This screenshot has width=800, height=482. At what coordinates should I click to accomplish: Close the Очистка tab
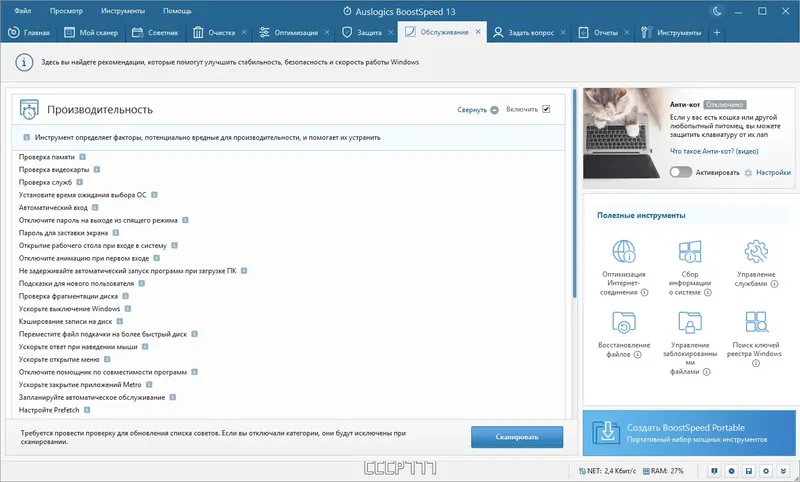pyautogui.click(x=244, y=32)
